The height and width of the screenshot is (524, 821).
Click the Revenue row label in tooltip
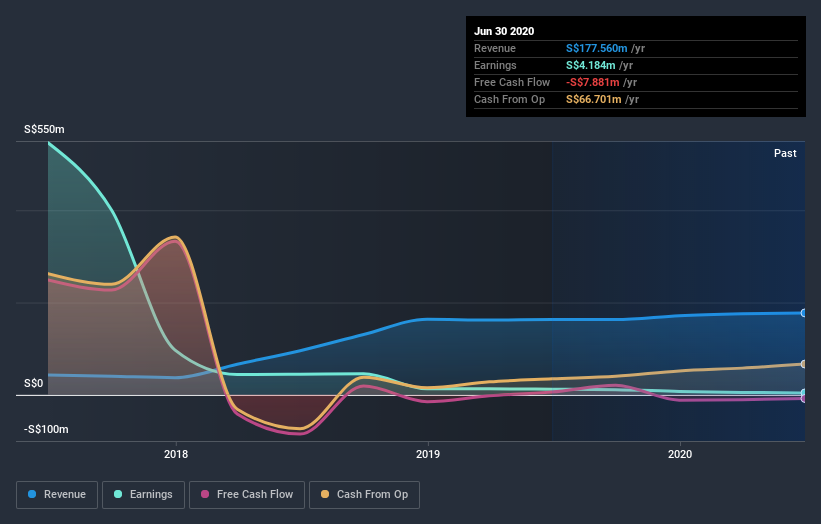495,48
